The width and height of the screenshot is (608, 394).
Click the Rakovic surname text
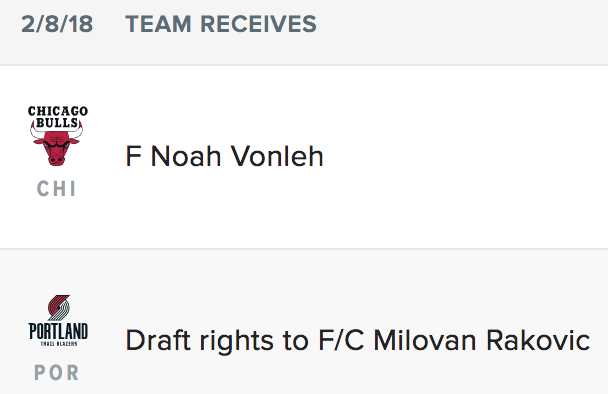[538, 340]
